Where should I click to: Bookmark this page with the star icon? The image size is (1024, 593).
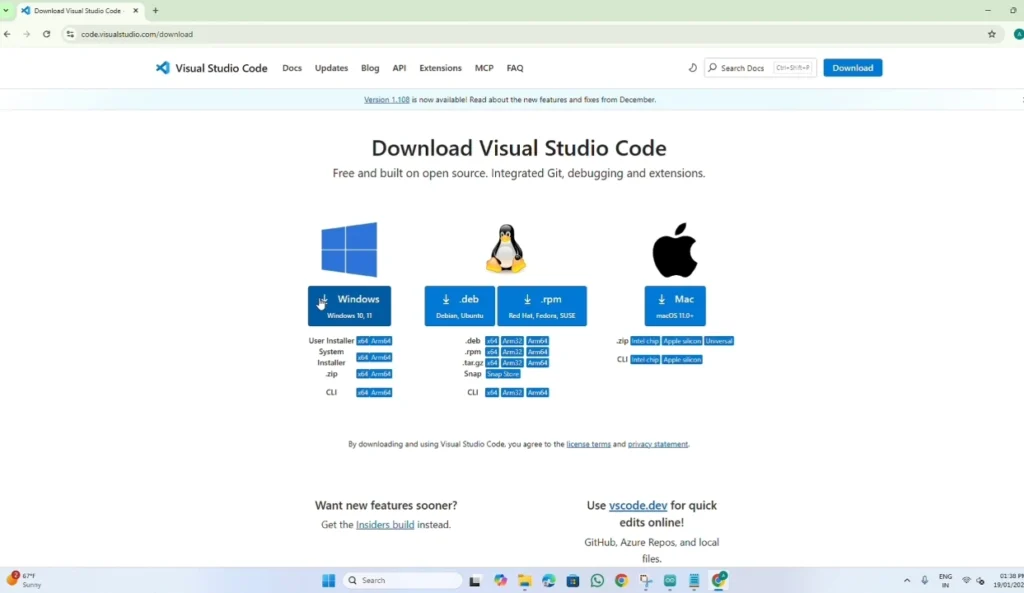pos(991,34)
